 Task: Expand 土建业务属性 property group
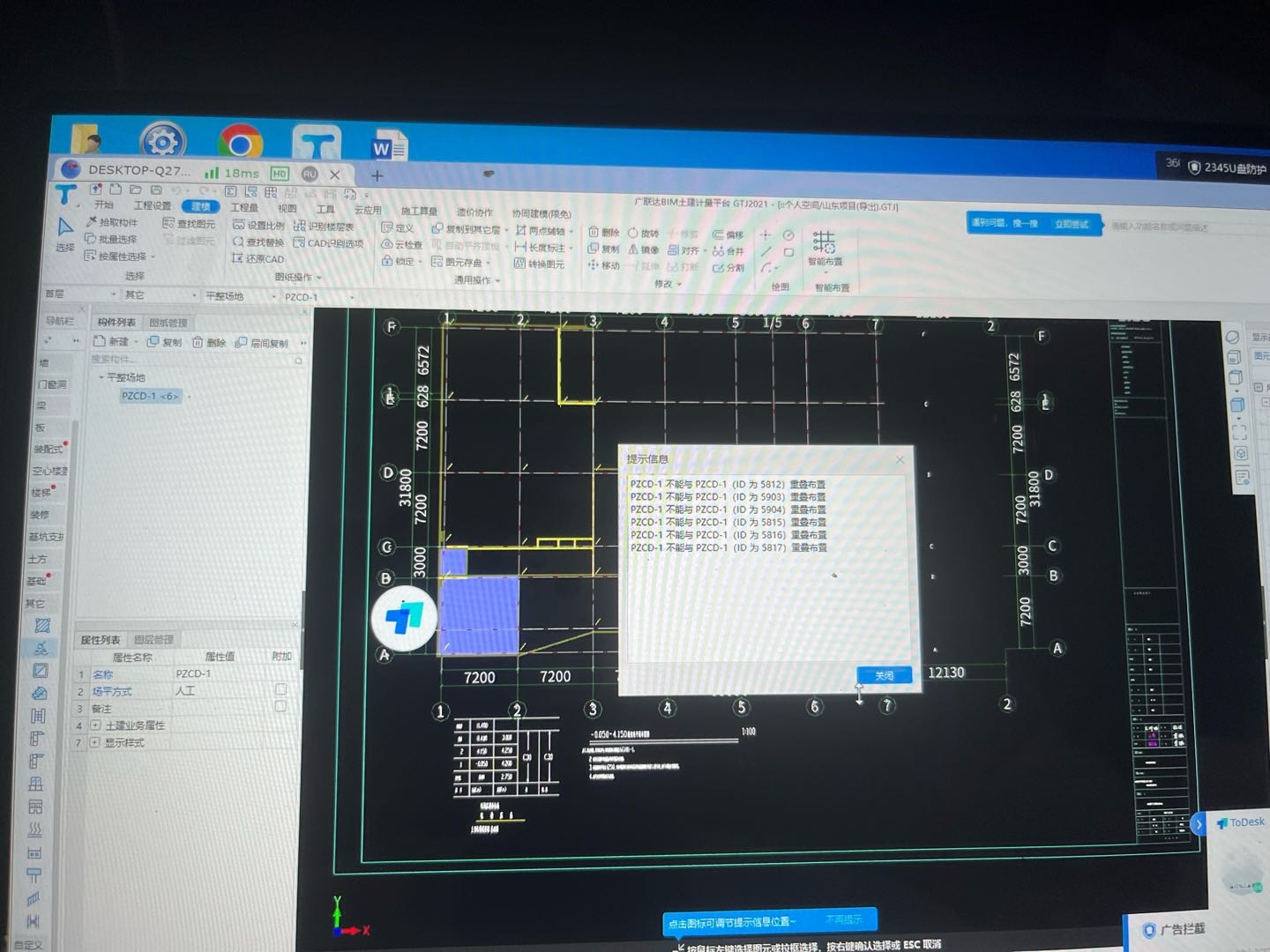(x=95, y=725)
